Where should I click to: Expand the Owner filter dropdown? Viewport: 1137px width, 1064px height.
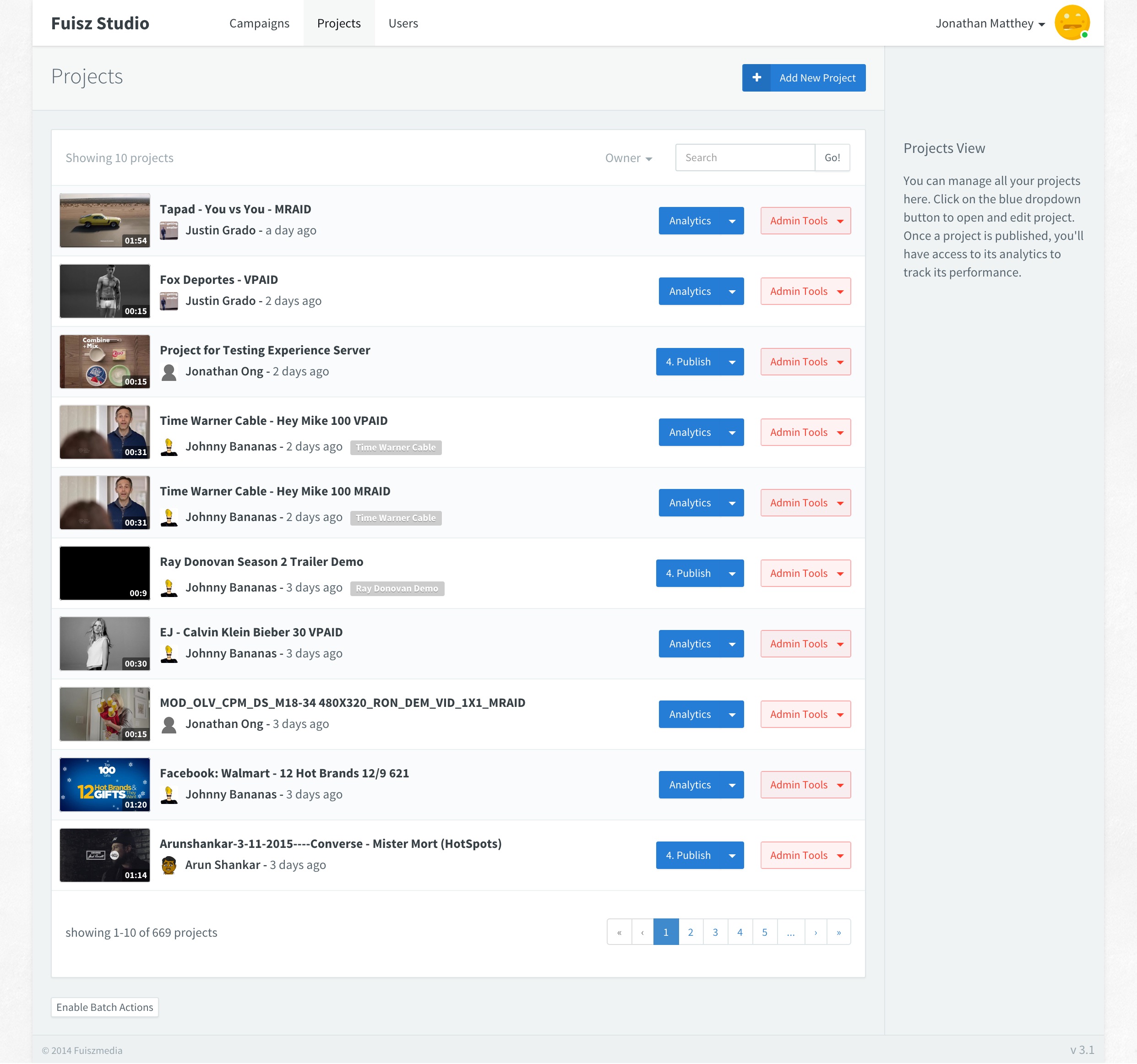point(629,158)
